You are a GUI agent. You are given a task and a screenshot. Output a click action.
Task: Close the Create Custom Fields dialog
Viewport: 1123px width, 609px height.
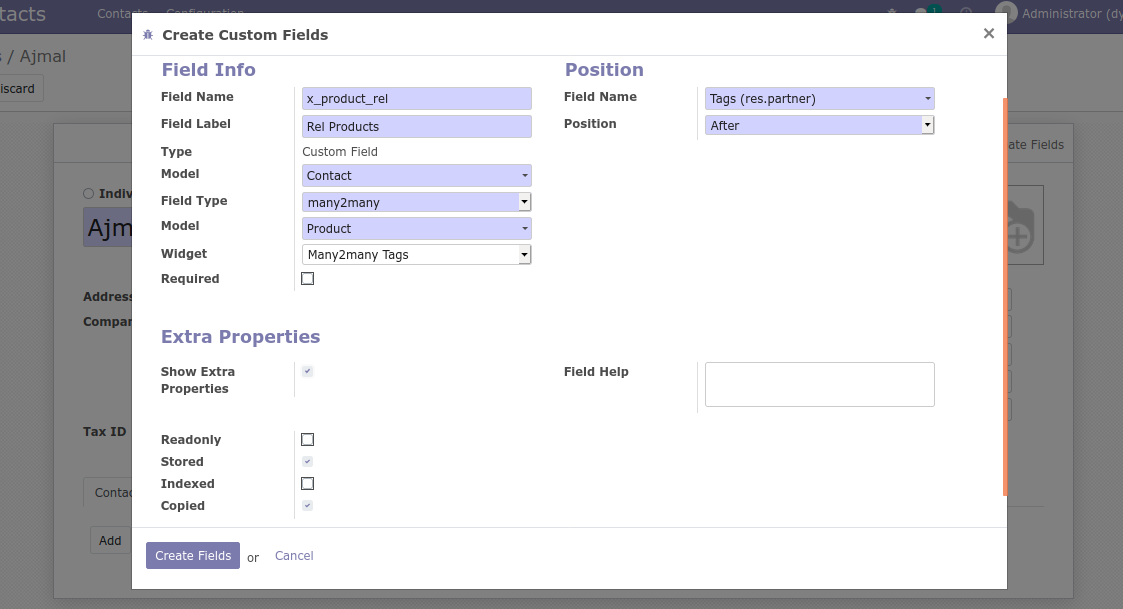pos(988,33)
